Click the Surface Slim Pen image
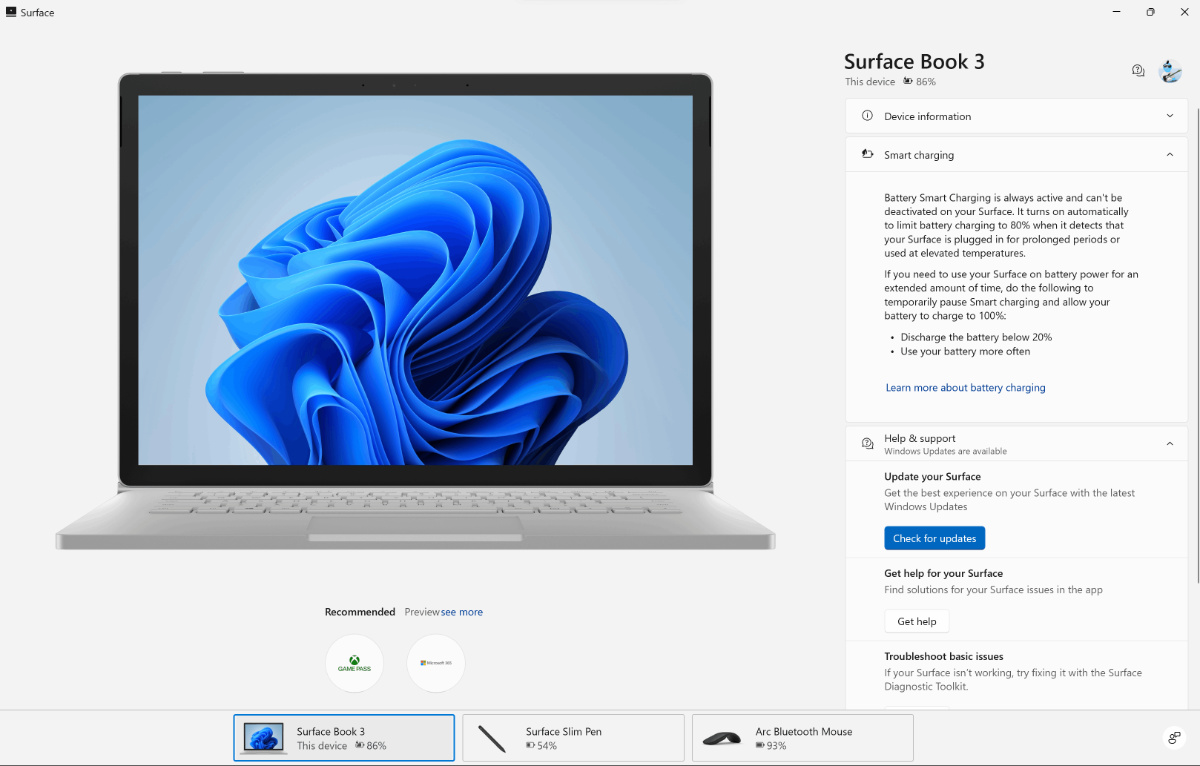1200x766 pixels. [x=491, y=738]
